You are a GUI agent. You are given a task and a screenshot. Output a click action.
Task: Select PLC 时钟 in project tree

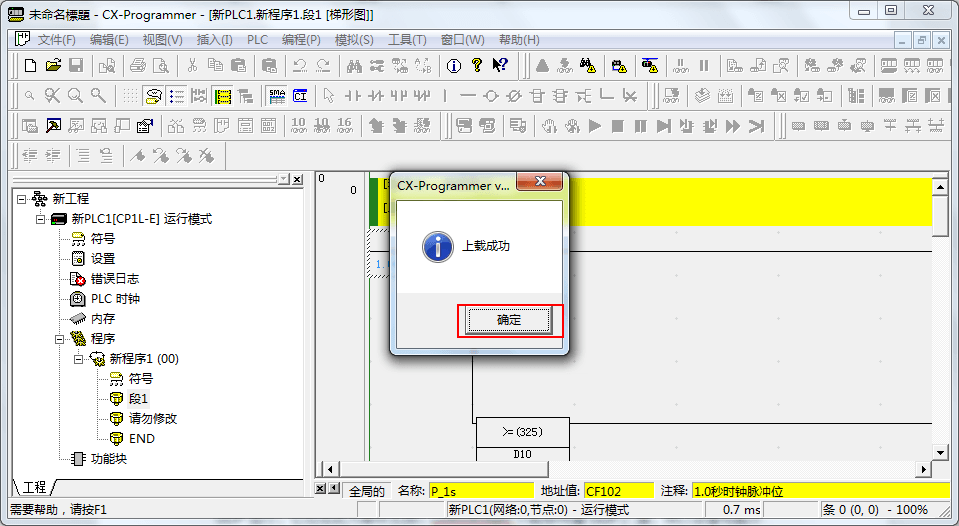[x=115, y=299]
